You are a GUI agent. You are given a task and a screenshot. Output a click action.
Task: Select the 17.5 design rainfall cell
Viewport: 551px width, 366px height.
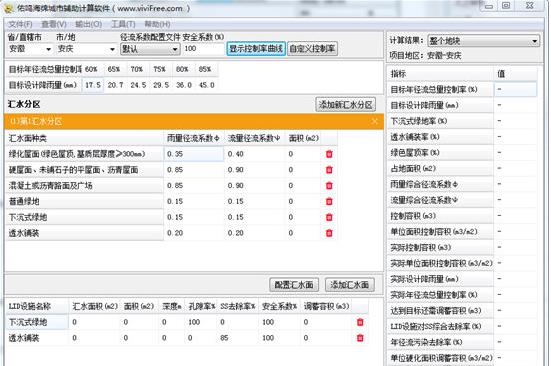[x=93, y=85]
